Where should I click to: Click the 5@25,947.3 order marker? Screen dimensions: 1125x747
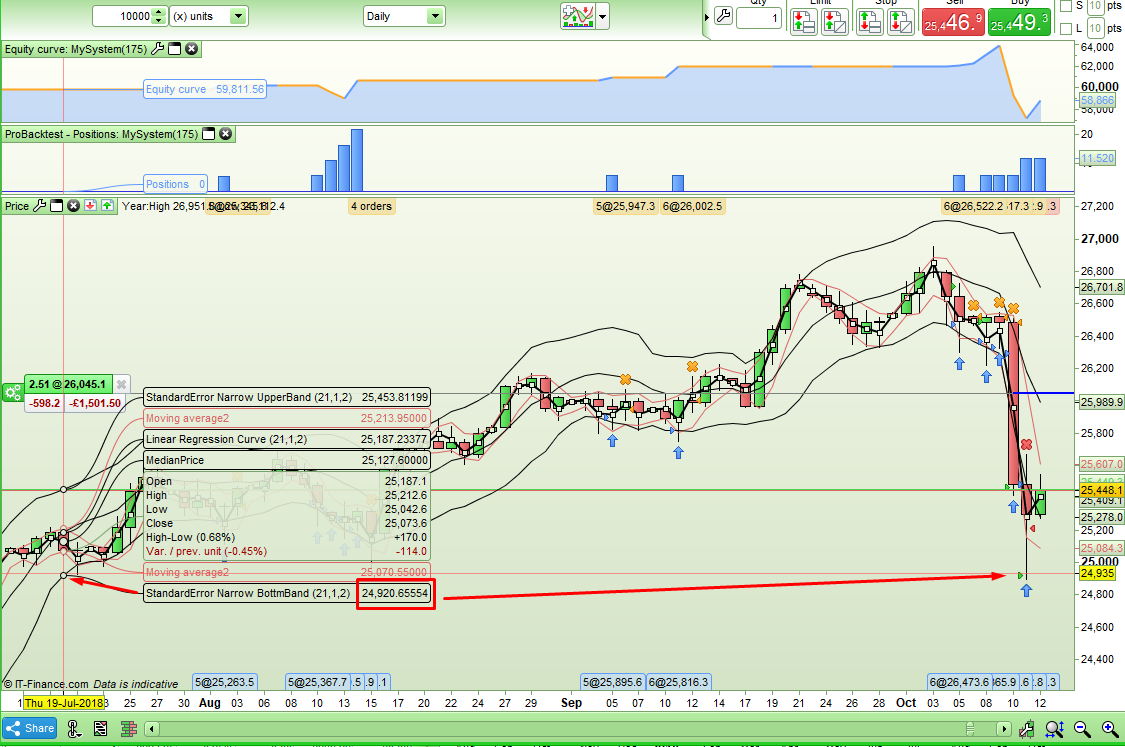click(x=626, y=206)
